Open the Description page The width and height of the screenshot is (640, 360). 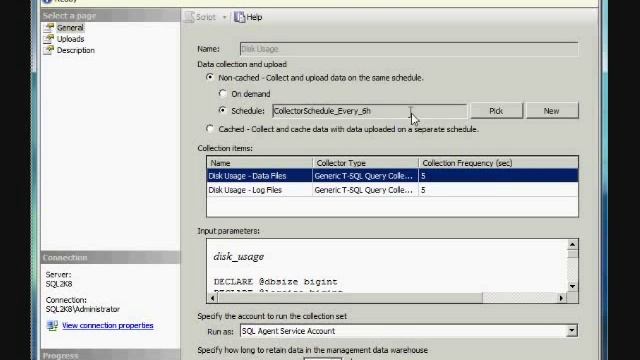coord(76,51)
